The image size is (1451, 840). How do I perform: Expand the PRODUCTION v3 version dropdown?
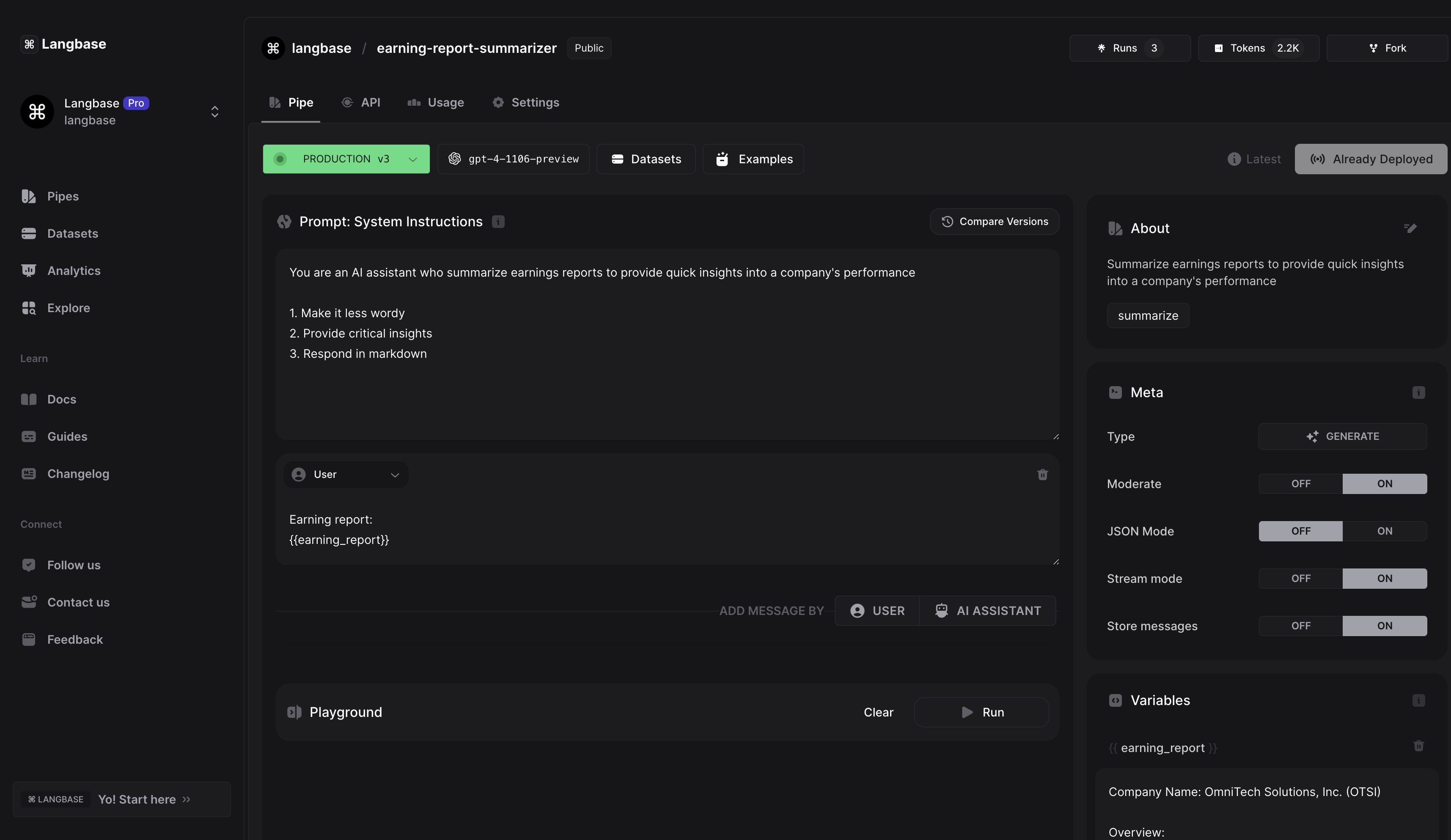point(346,159)
